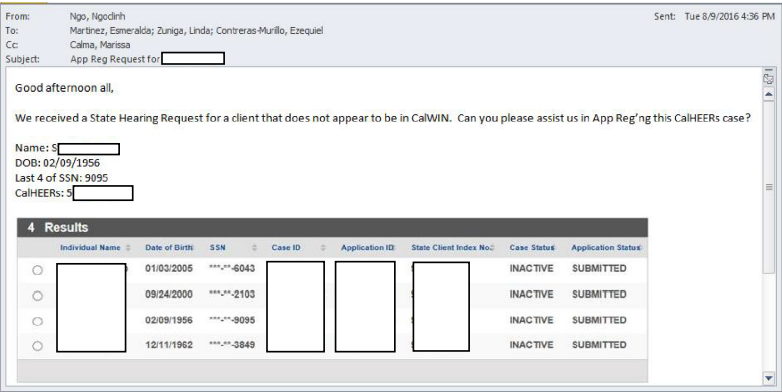
Task: Click date of birth cell 09/24/2000
Action: pyautogui.click(x=169, y=294)
